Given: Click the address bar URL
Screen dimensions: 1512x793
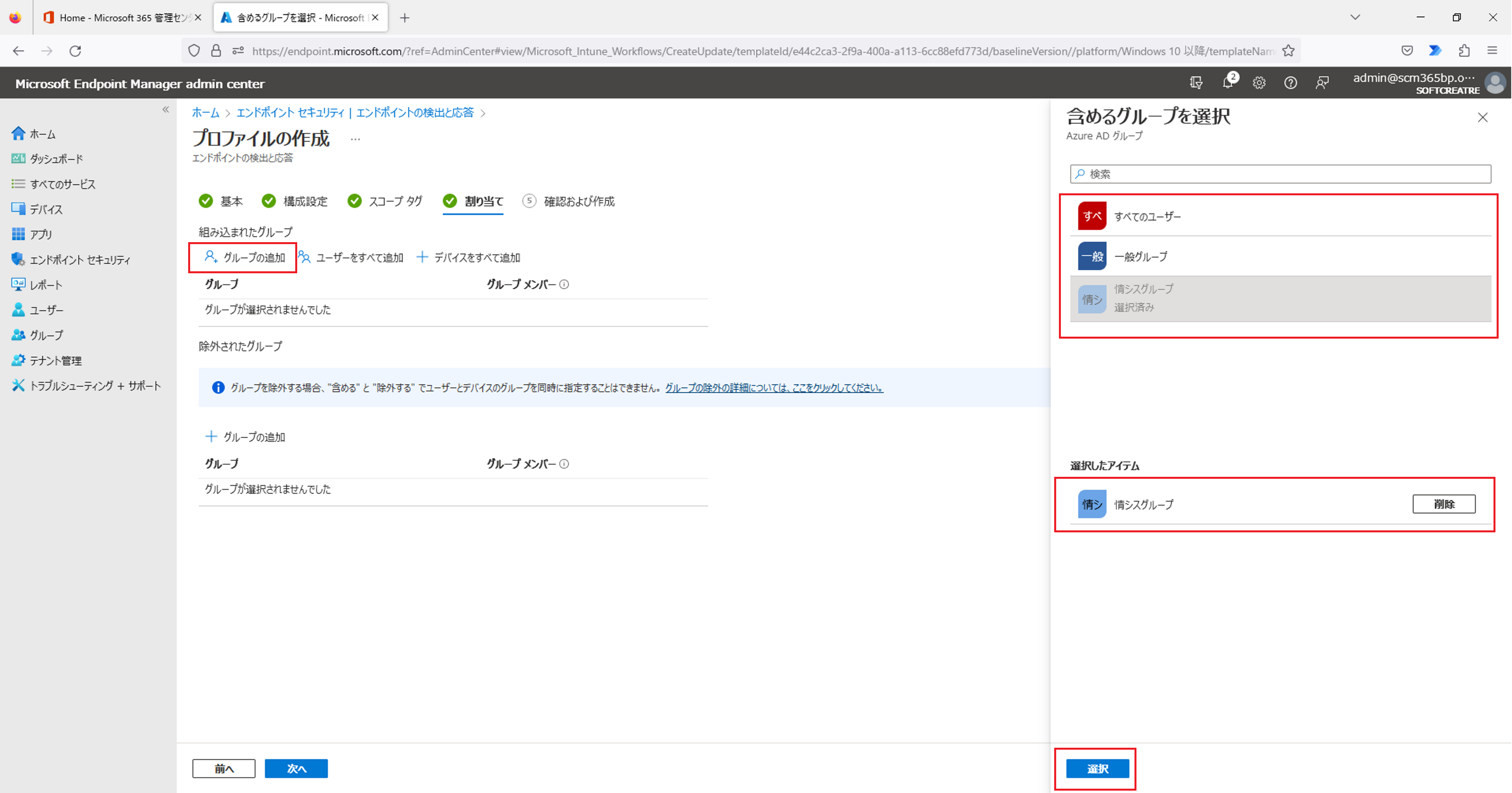Looking at the screenshot, I should pos(763,51).
